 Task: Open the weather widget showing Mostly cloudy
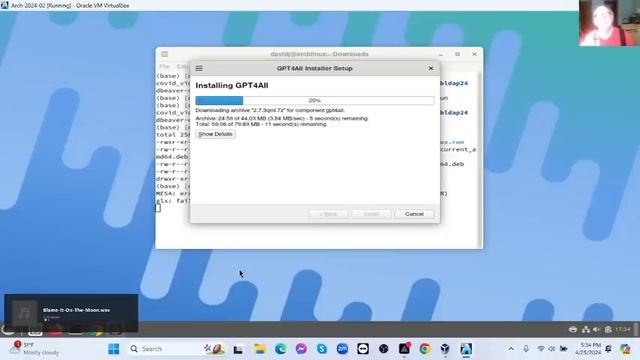pos(35,349)
